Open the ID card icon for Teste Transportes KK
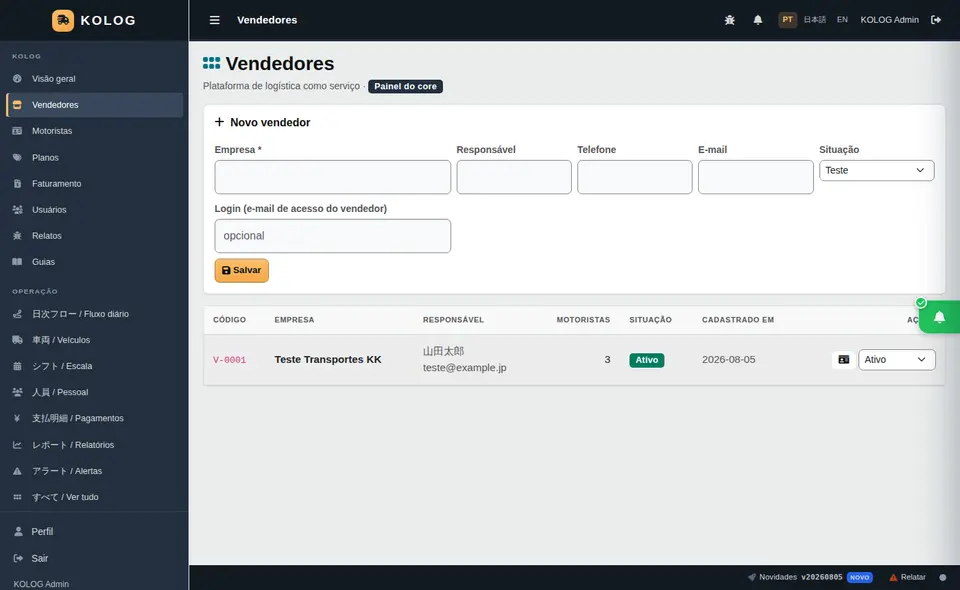 coord(843,360)
